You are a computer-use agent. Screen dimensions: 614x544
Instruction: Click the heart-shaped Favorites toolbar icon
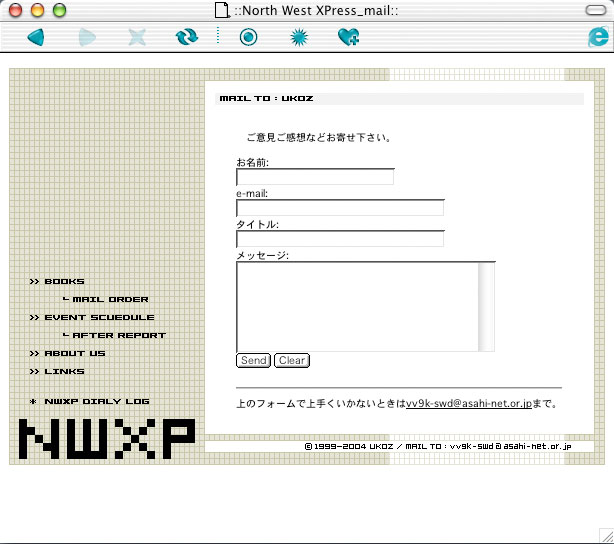pyautogui.click(x=348, y=37)
